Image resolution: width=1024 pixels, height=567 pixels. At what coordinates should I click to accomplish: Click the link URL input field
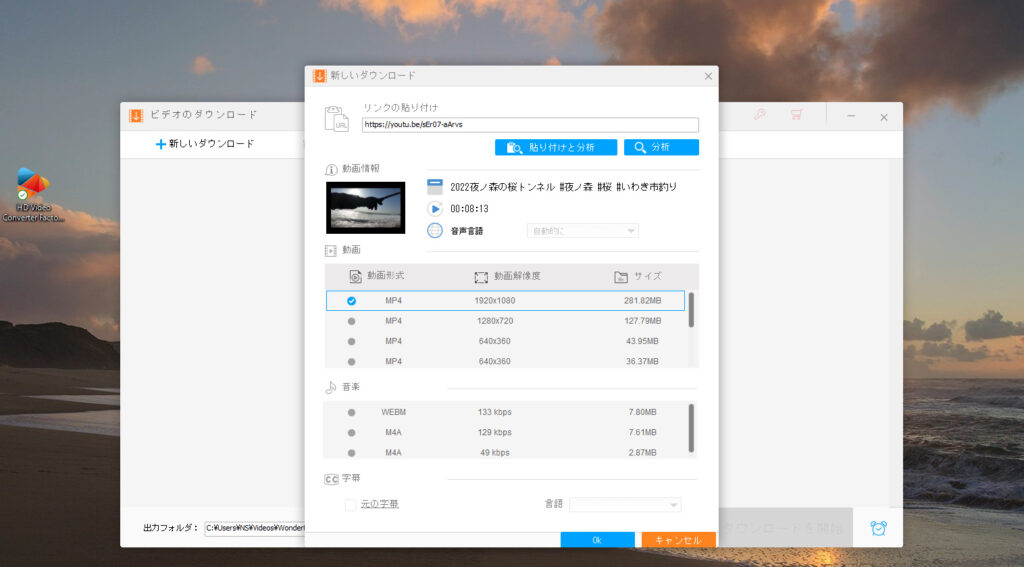tap(530, 125)
